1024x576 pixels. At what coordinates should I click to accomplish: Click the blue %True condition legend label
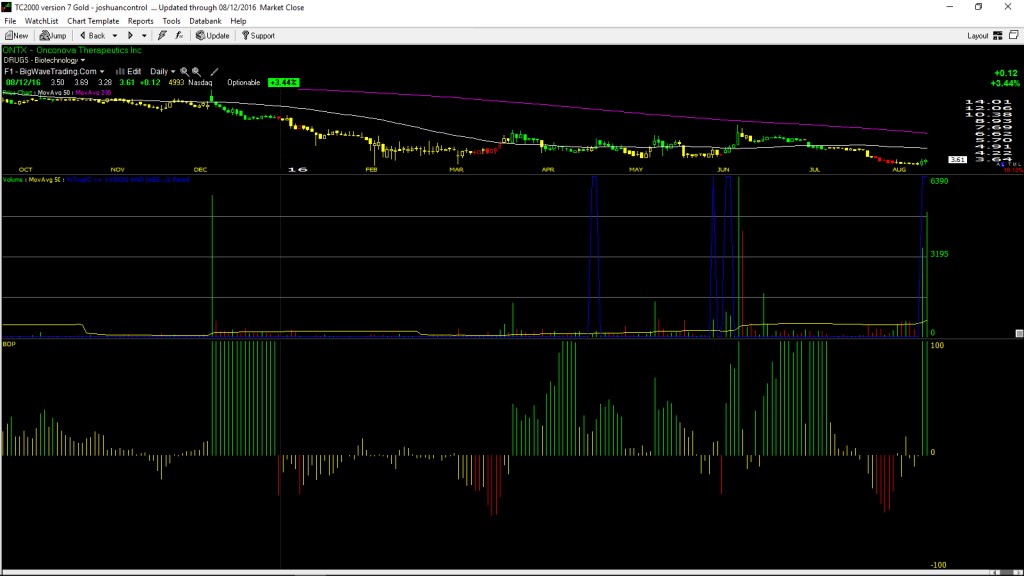[127, 180]
